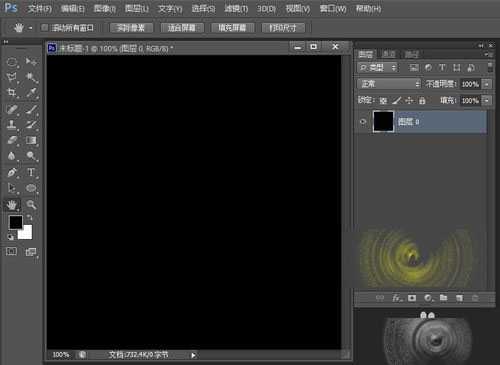Select the Crop tool
This screenshot has width=500, height=365.
click(12, 92)
